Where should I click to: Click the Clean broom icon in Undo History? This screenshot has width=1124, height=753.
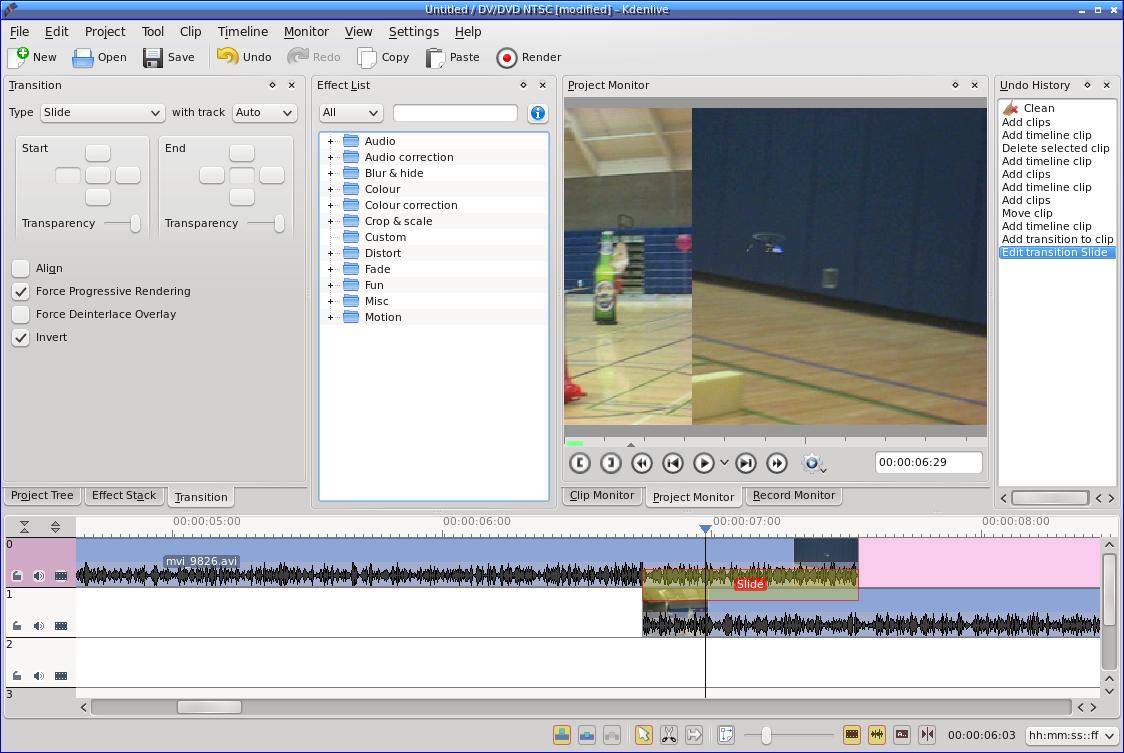[1011, 108]
